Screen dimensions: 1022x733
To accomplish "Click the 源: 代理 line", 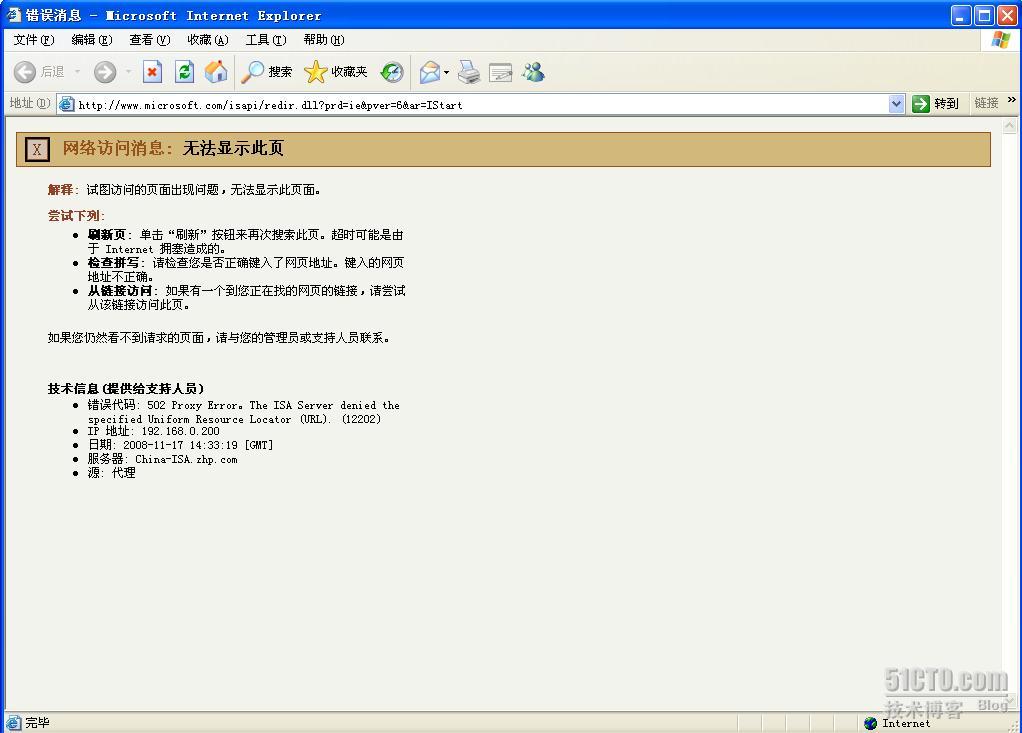I will click(x=111, y=473).
